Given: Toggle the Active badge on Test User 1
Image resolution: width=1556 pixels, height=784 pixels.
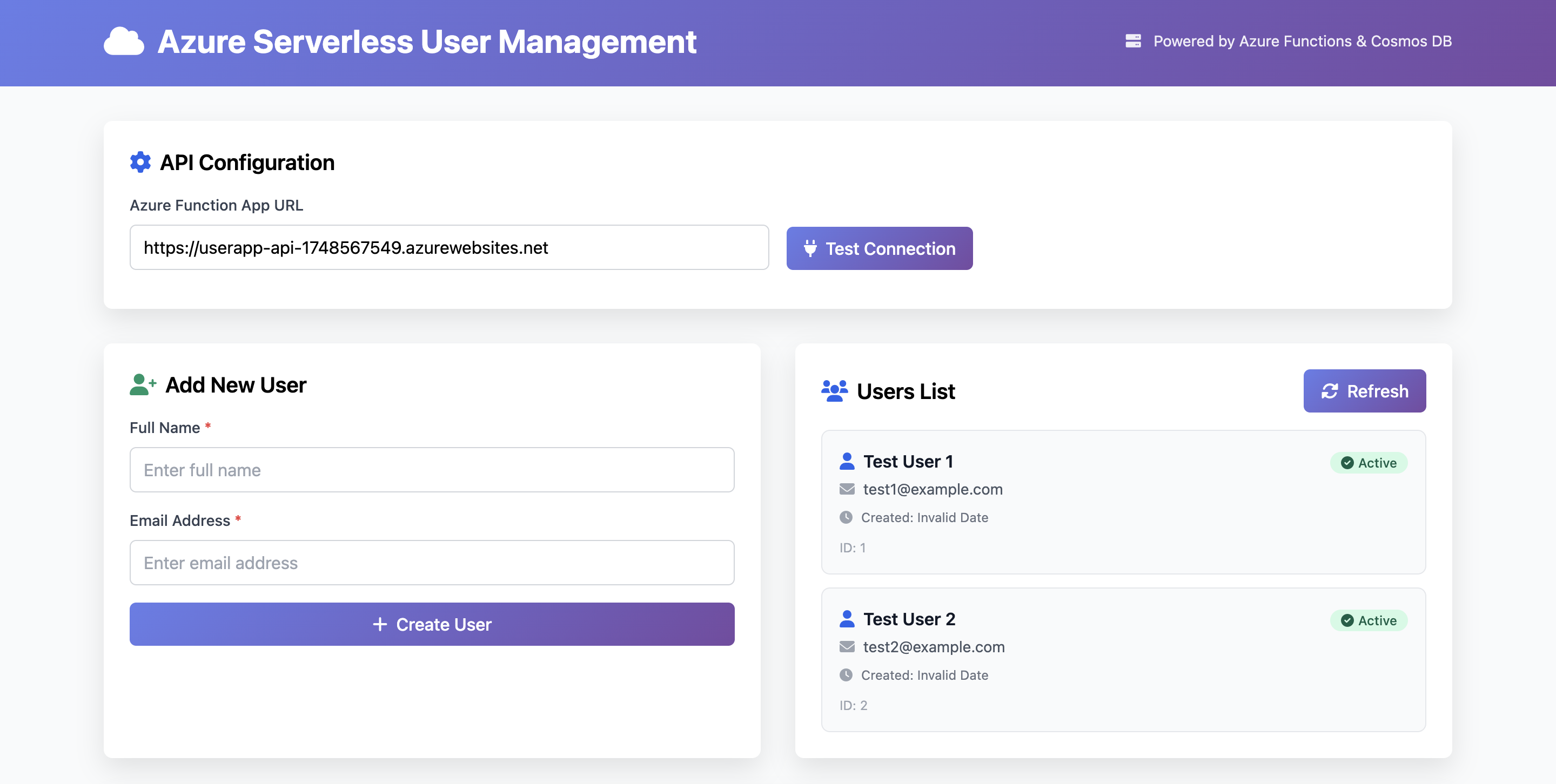Looking at the screenshot, I should click(1370, 462).
